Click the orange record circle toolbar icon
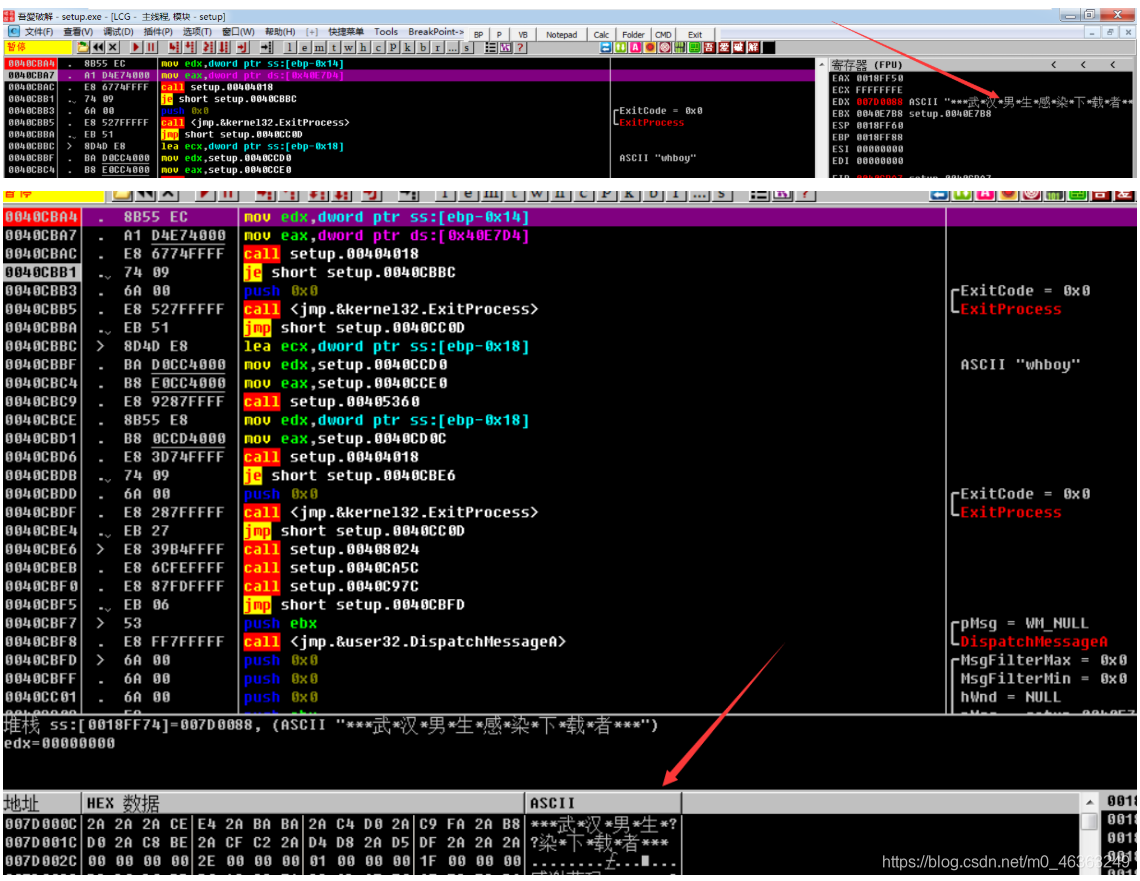Image resolution: width=1140 pixels, height=881 pixels. 650,47
